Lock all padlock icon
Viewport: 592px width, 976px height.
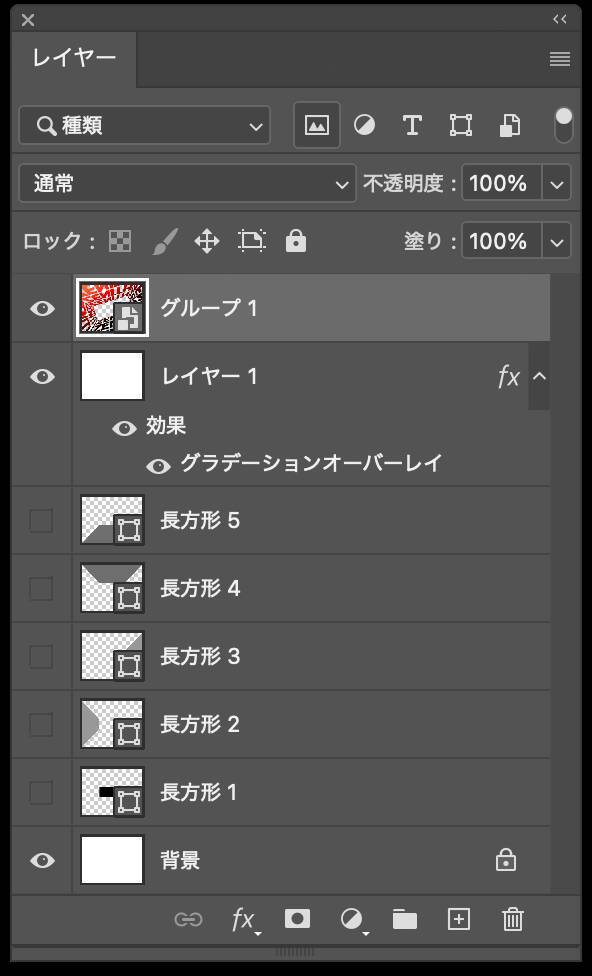point(296,241)
